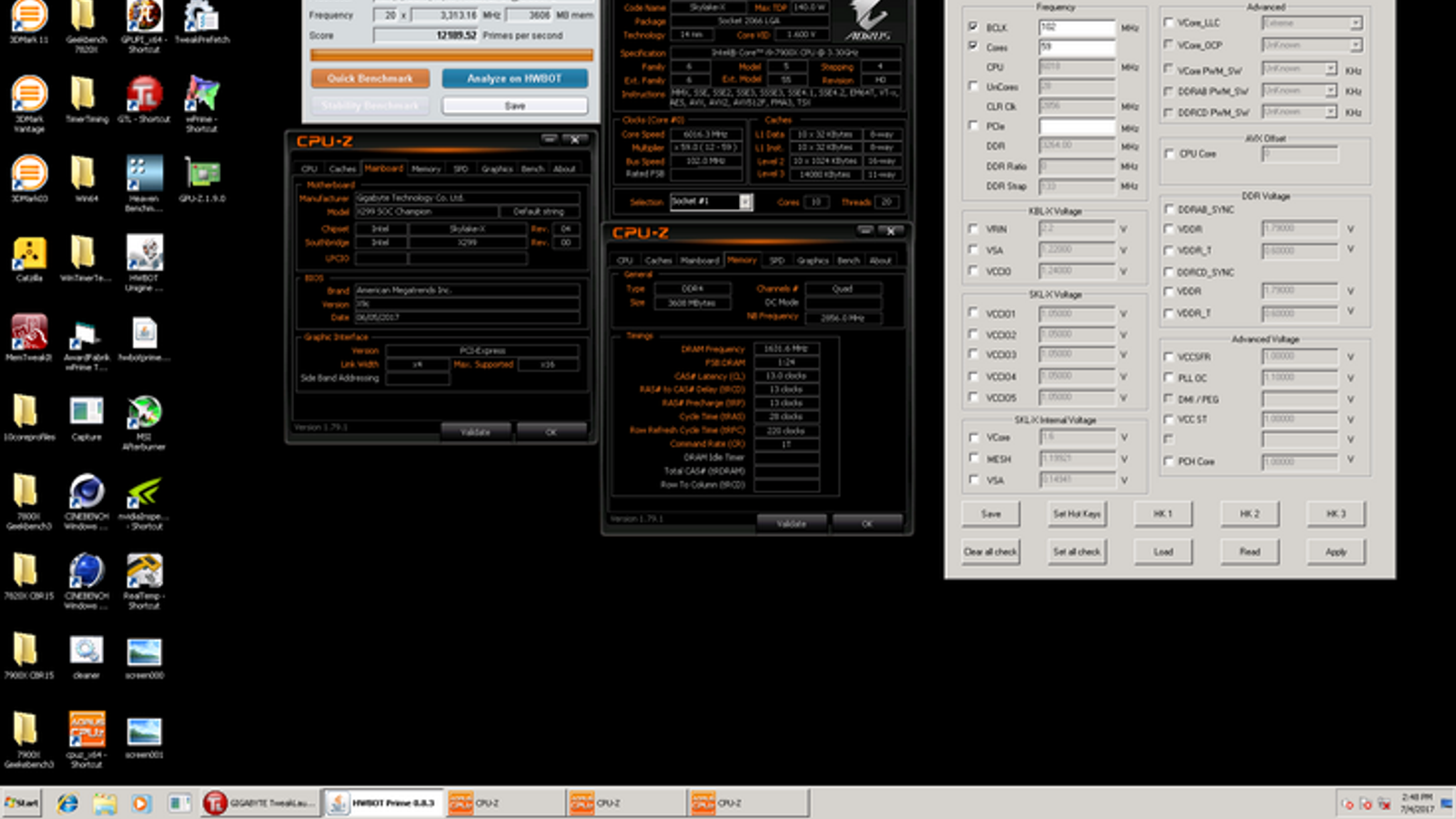Viewport: 1456px width, 819px height.
Task: Select CPU tab in CPU-Z Memory window
Action: point(625,260)
